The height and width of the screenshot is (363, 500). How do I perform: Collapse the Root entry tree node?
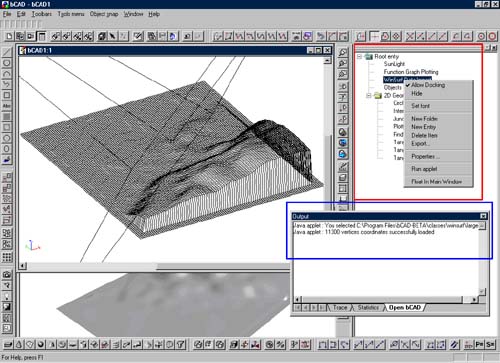(x=359, y=57)
